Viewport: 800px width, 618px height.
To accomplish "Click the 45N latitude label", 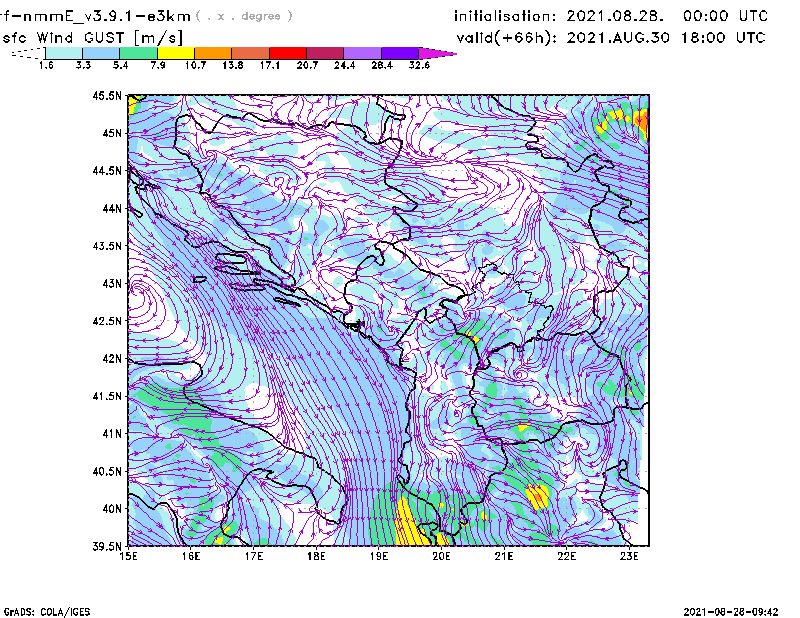I will tap(112, 133).
